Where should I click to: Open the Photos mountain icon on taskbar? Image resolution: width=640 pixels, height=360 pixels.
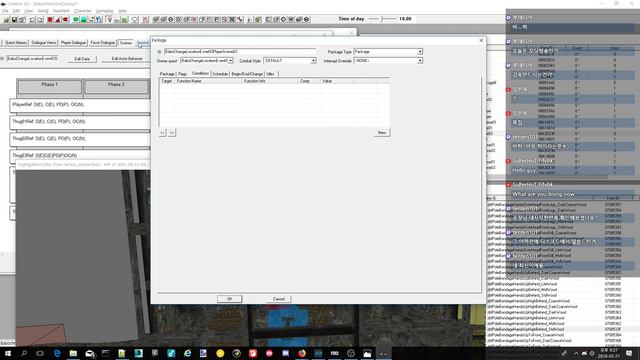(367, 353)
